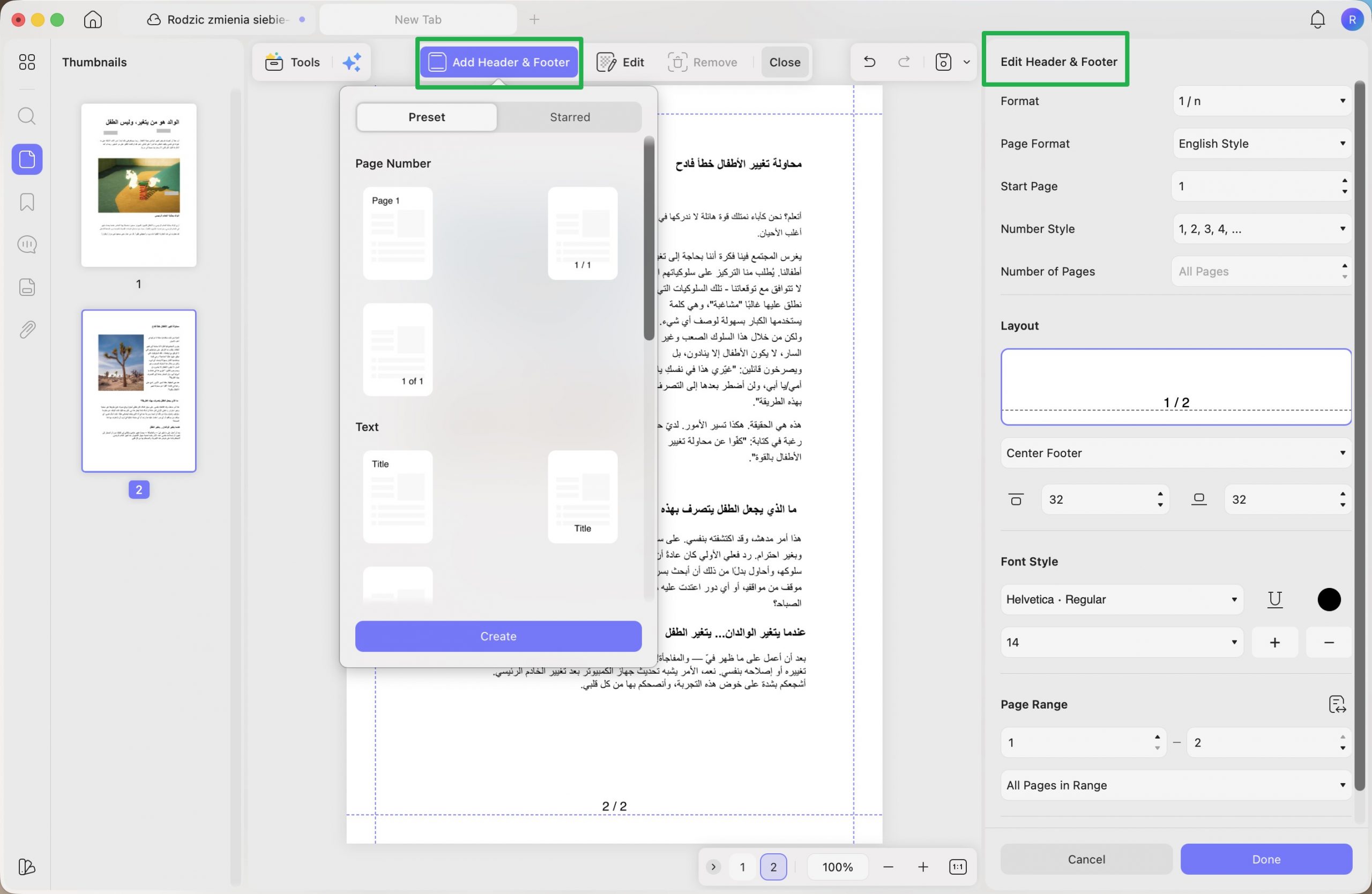Open the notifications bell
The height and width of the screenshot is (894, 1372).
[x=1317, y=20]
